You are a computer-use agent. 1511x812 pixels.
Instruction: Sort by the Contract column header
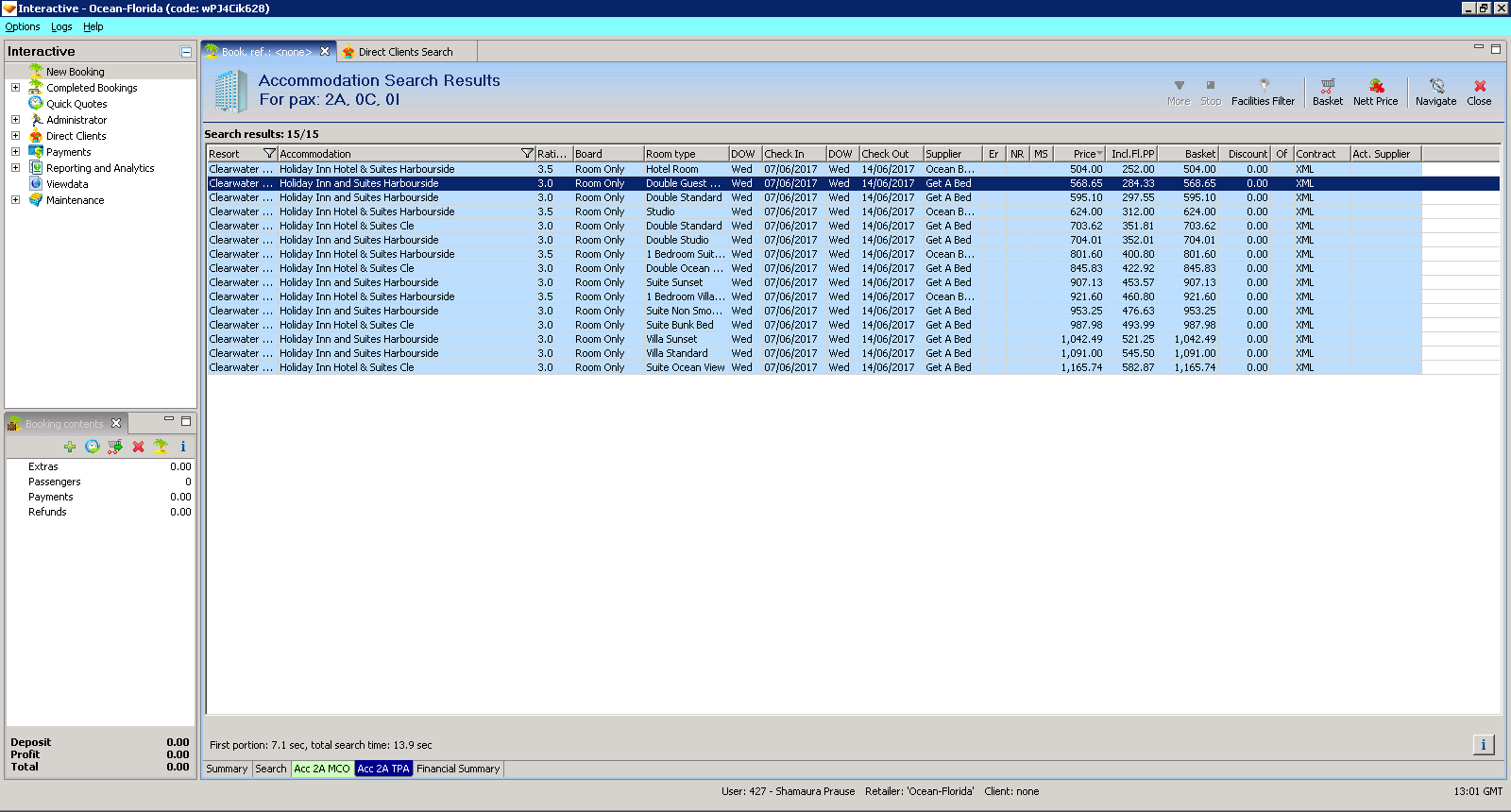tap(1321, 154)
